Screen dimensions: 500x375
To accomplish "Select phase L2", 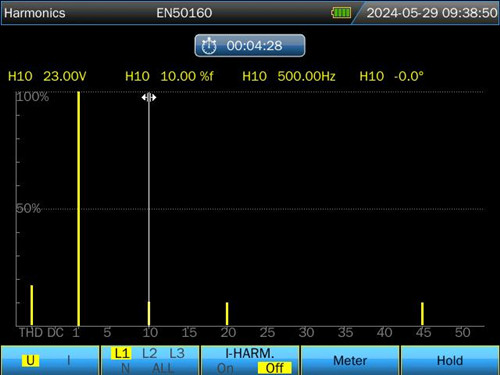I will (149, 353).
